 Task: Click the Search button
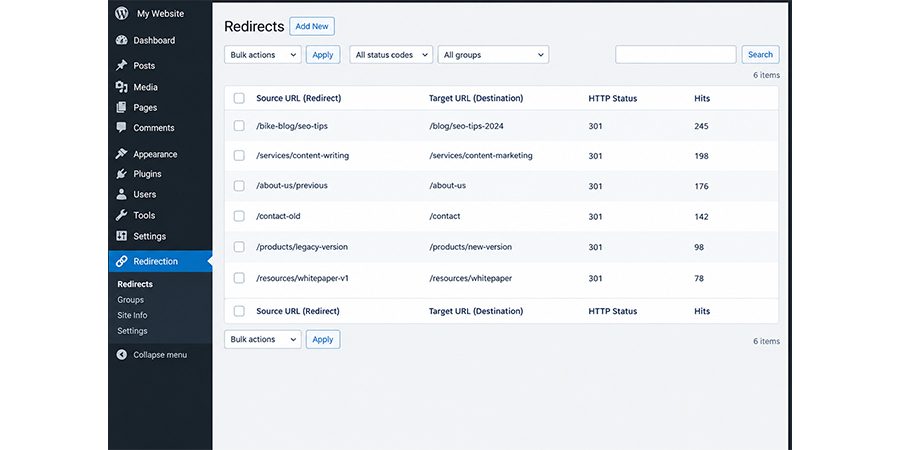761,55
